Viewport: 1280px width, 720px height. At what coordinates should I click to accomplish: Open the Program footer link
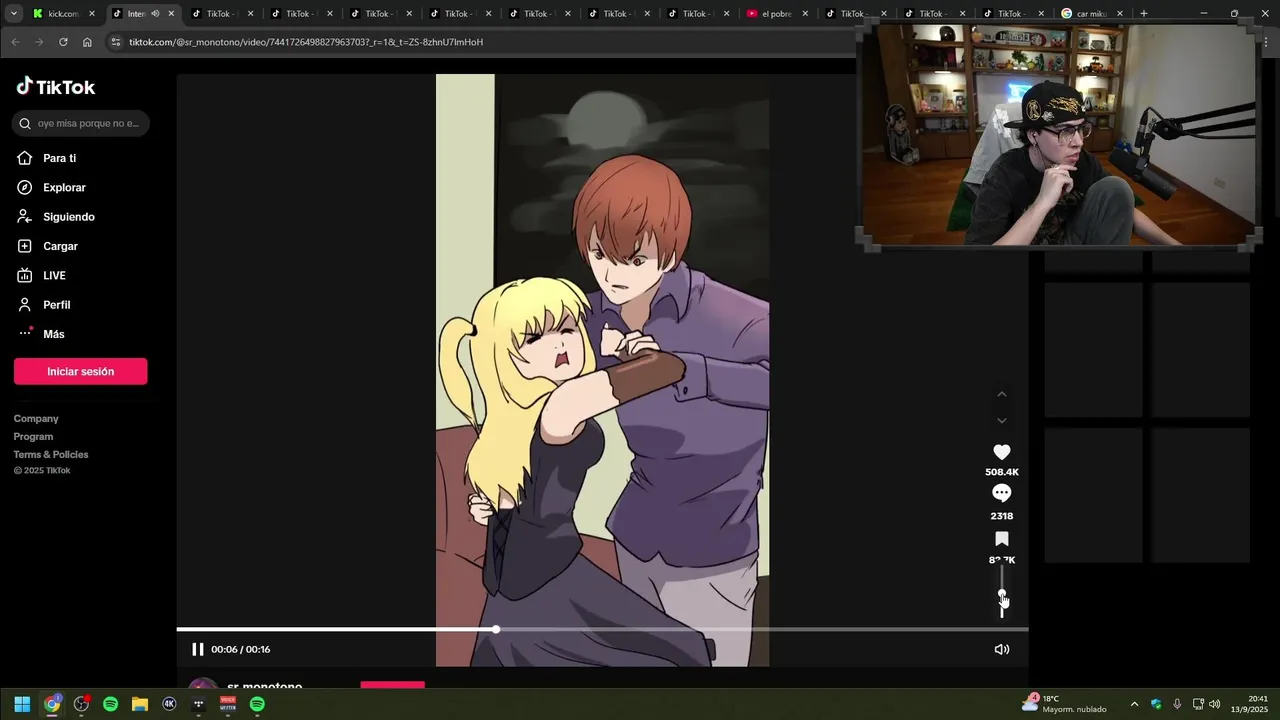point(33,437)
